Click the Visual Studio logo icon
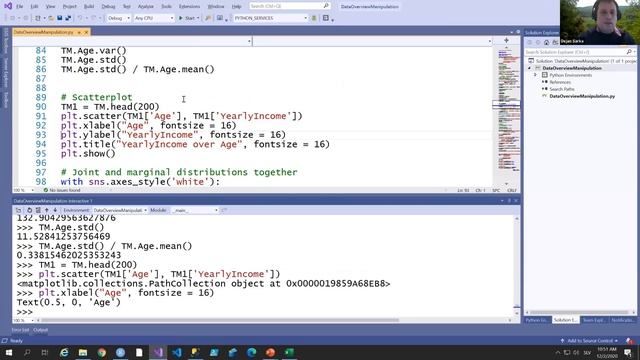This screenshot has height=360, width=640. pyautogui.click(x=8, y=6)
